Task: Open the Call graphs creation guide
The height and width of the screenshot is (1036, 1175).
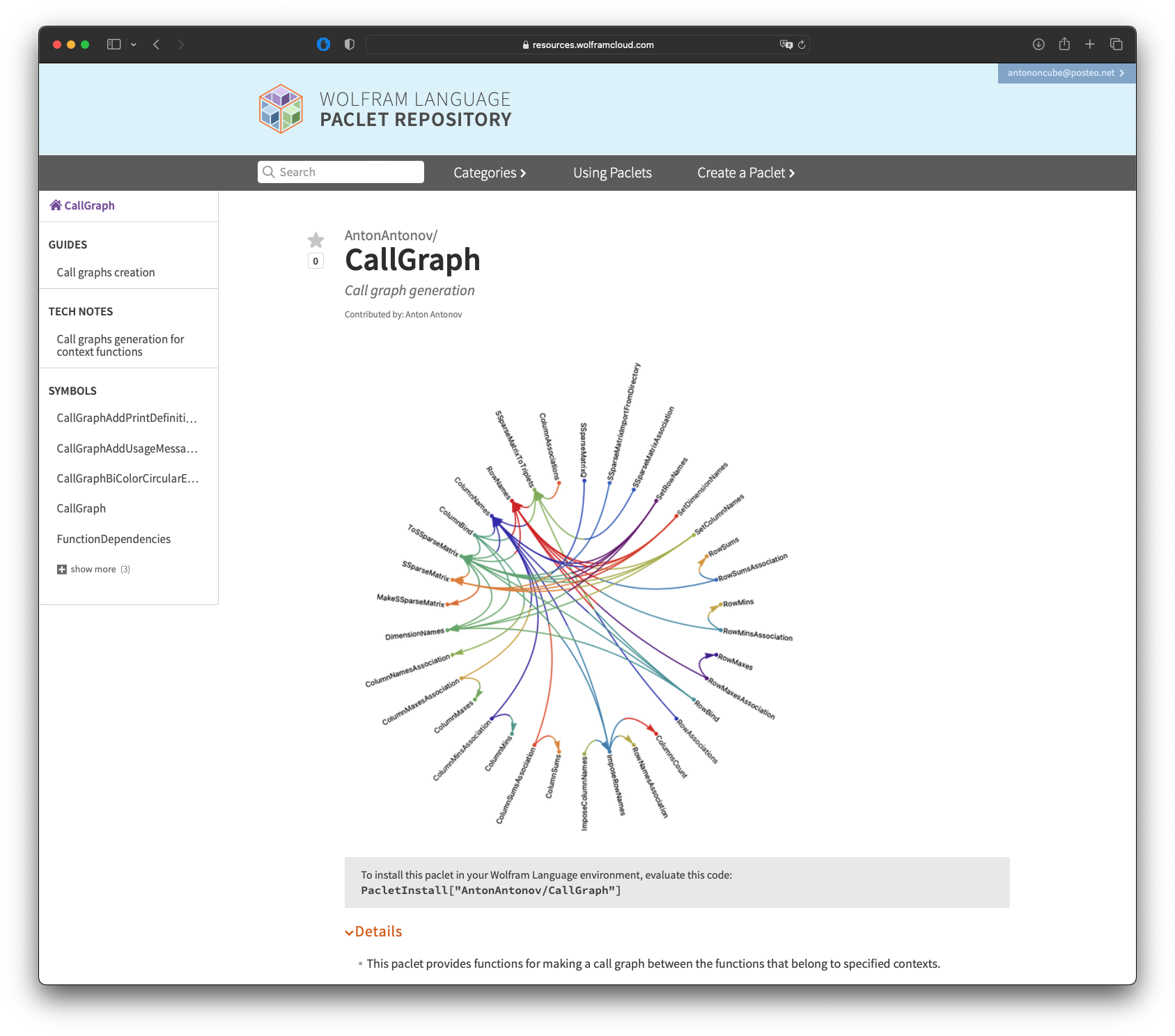Action: pyautogui.click(x=106, y=272)
